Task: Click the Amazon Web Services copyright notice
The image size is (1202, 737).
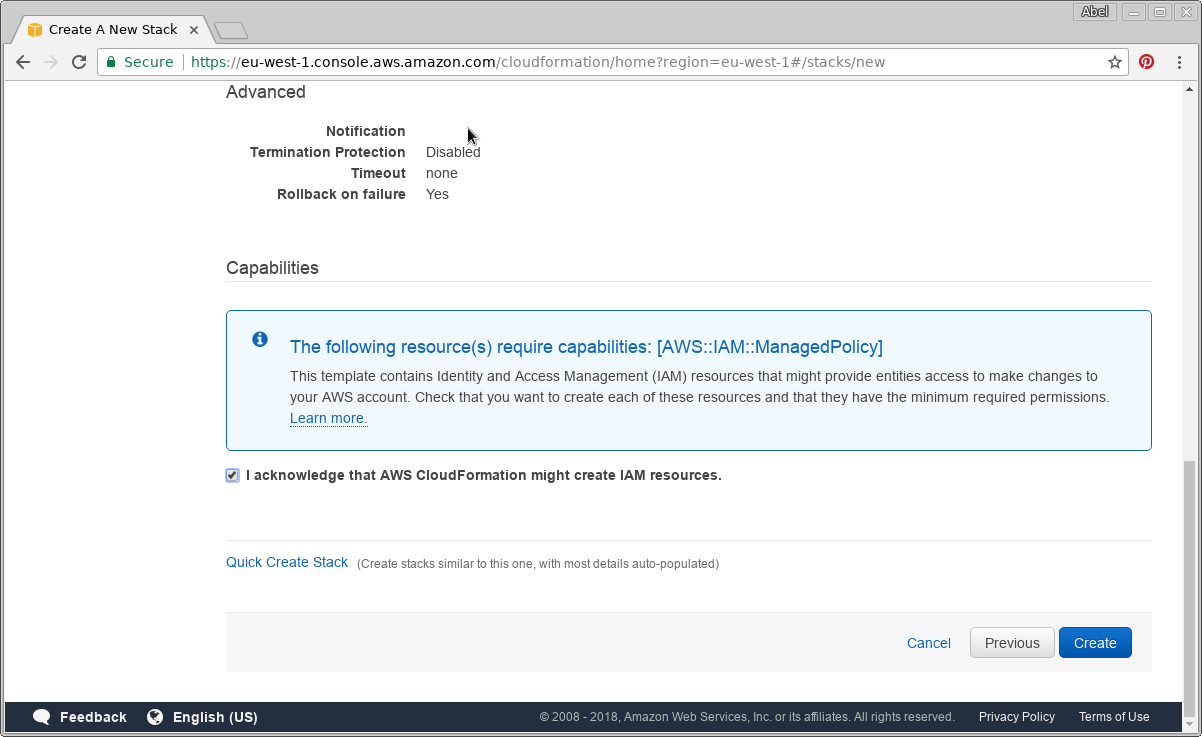Action: point(747,717)
